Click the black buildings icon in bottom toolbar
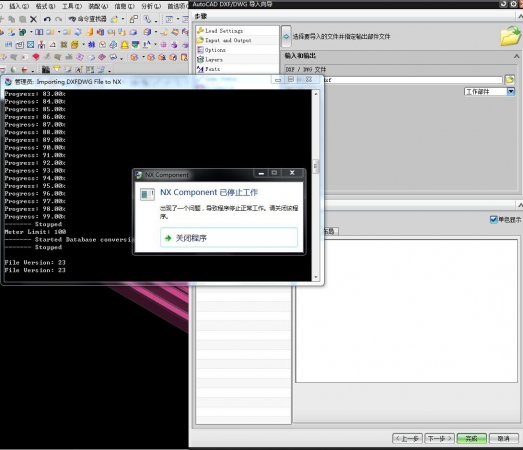 tap(46, 69)
